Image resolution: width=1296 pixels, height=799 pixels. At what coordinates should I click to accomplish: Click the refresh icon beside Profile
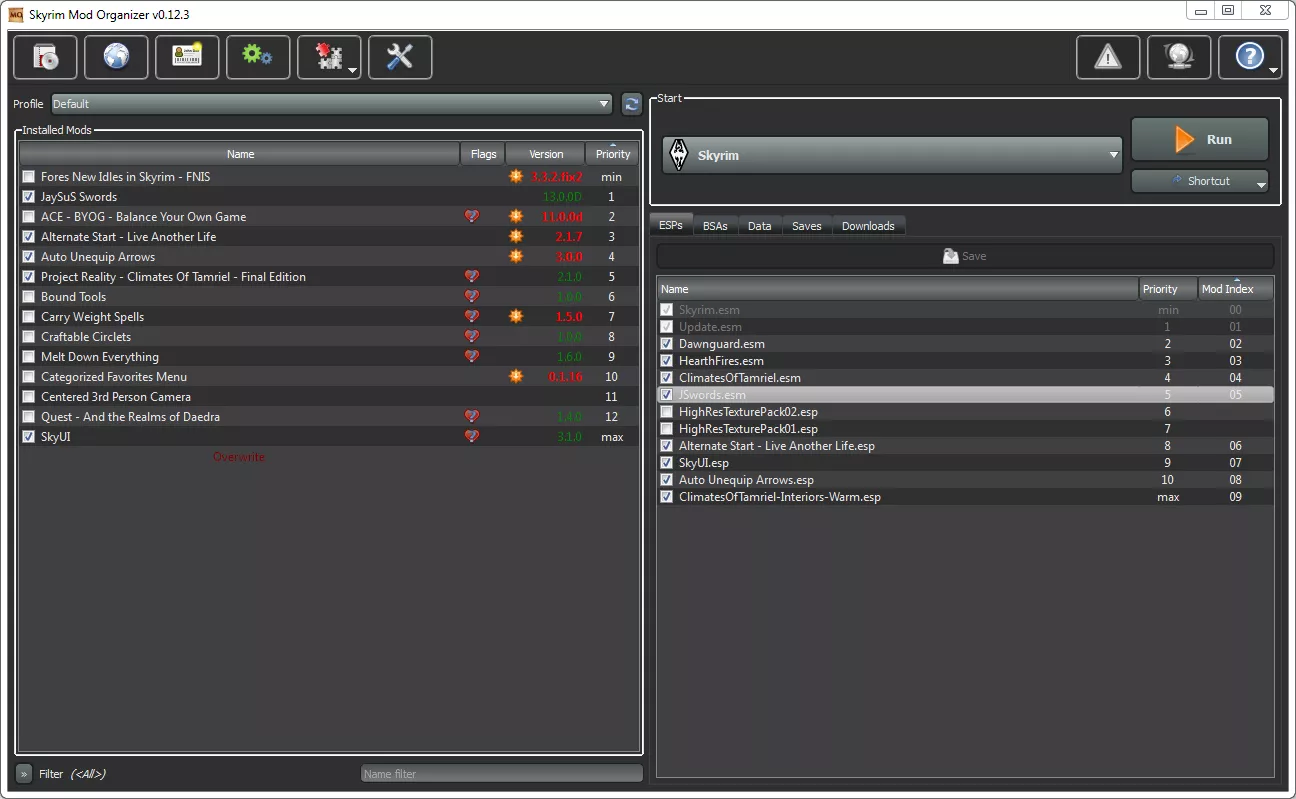tap(631, 103)
